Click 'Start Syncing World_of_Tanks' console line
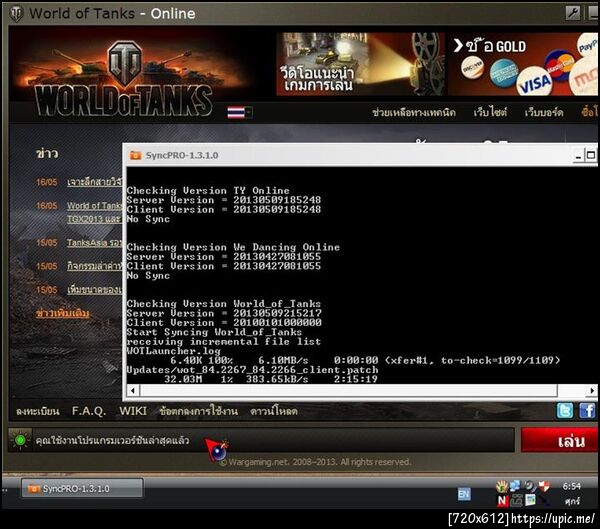The image size is (600, 529). [x=214, y=332]
